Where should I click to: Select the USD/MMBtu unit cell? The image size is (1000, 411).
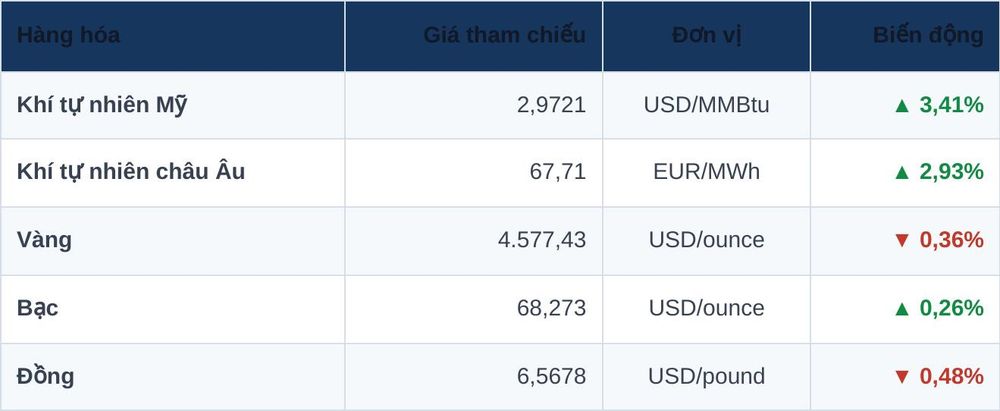[707, 105]
